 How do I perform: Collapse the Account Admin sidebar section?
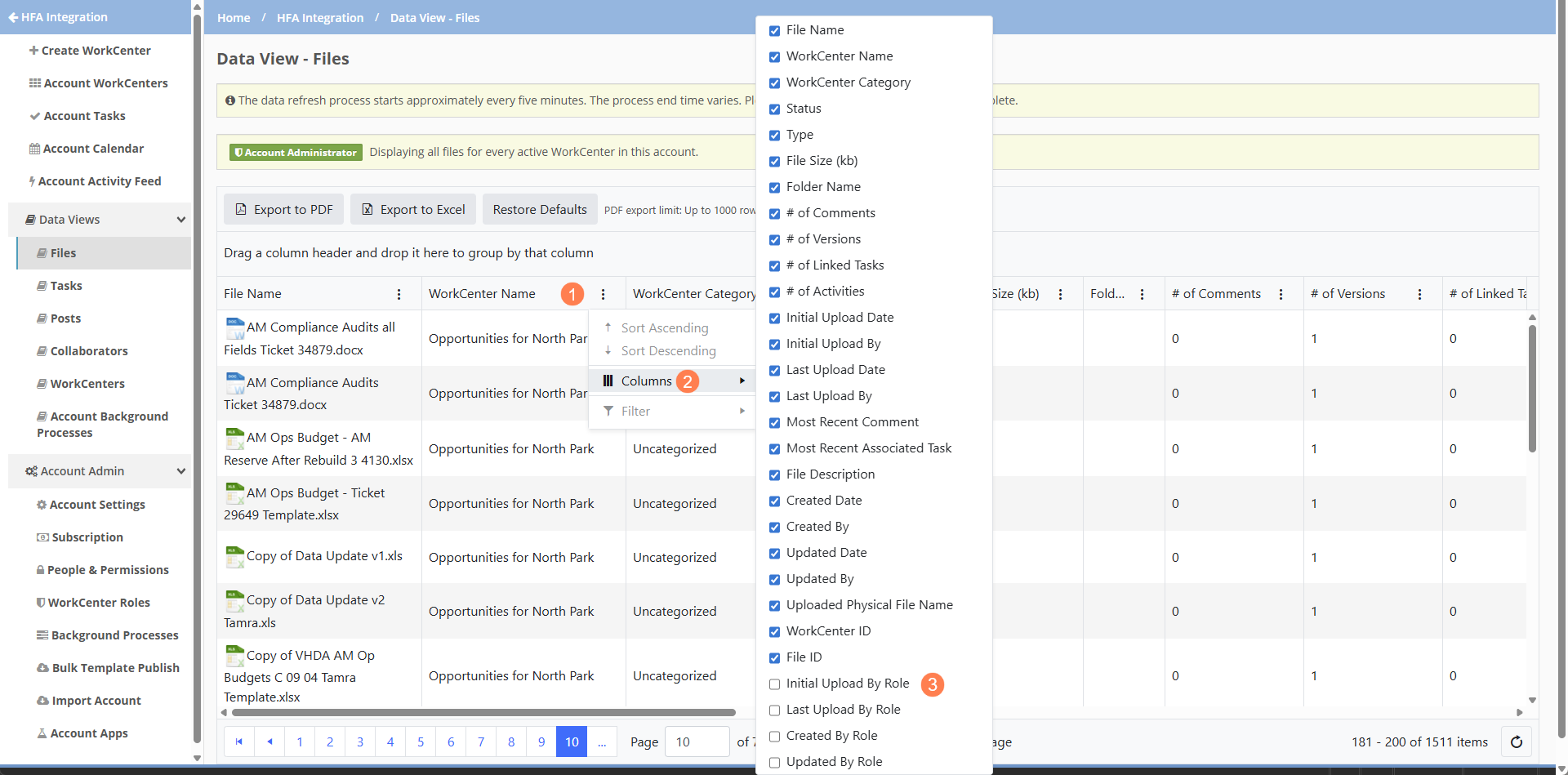[180, 471]
